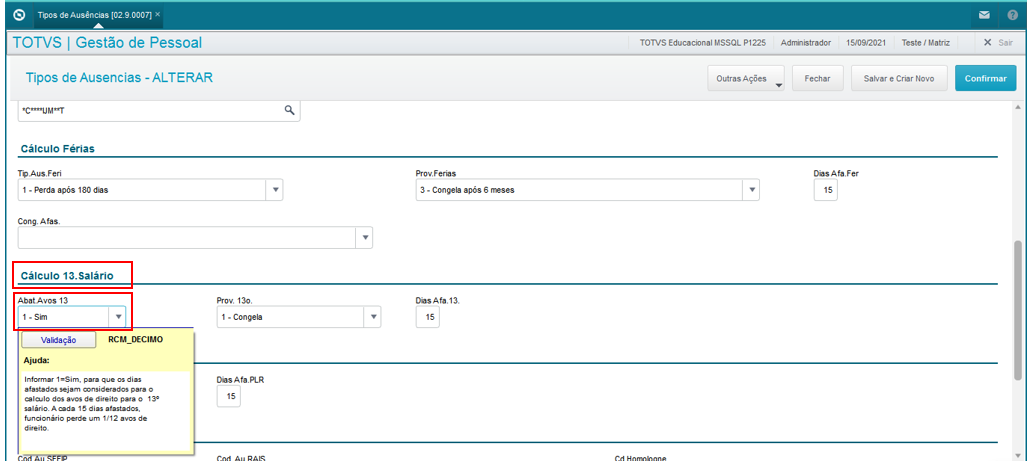1030x461 pixels.
Task: Click the TOTVS | Gestão de Pessoal title
Action: (x=107, y=43)
